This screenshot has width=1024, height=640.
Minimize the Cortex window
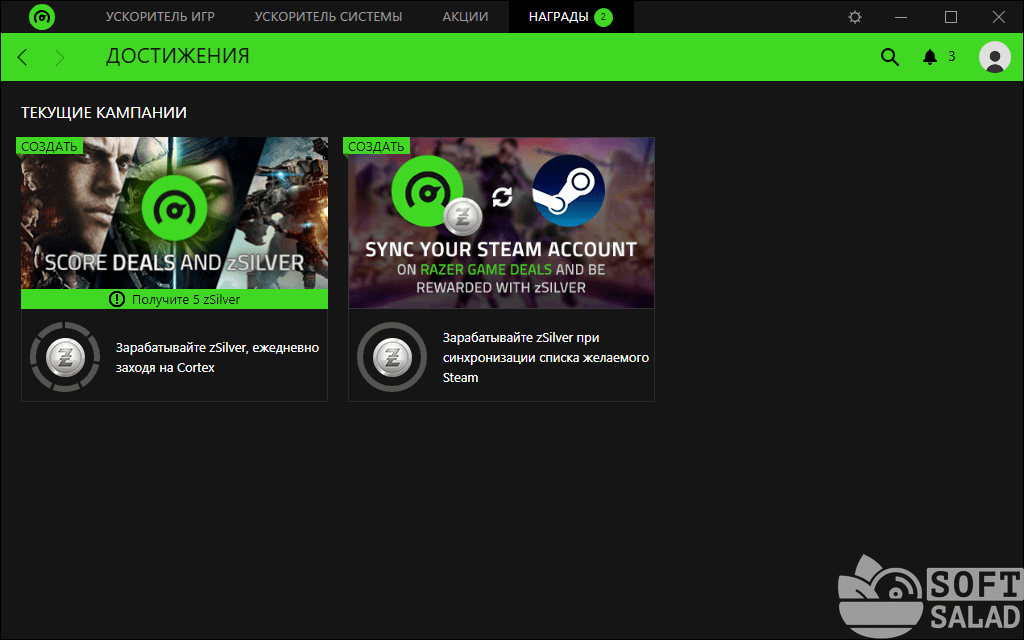point(901,17)
